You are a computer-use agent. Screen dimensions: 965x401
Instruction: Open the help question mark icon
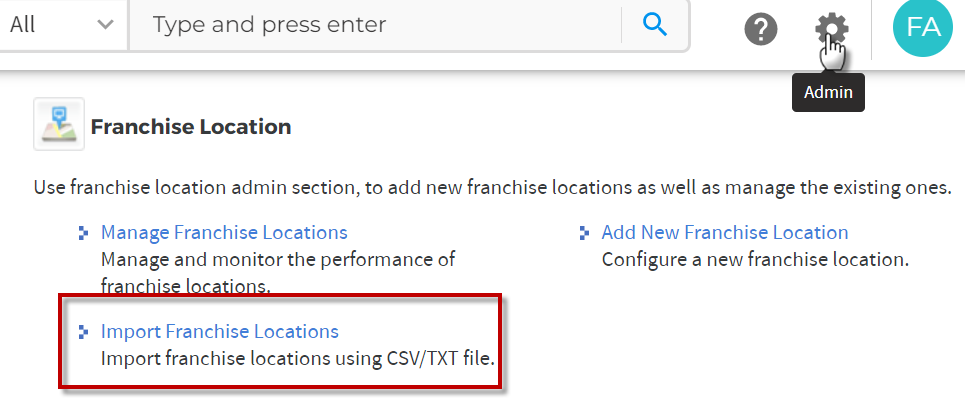pyautogui.click(x=761, y=29)
